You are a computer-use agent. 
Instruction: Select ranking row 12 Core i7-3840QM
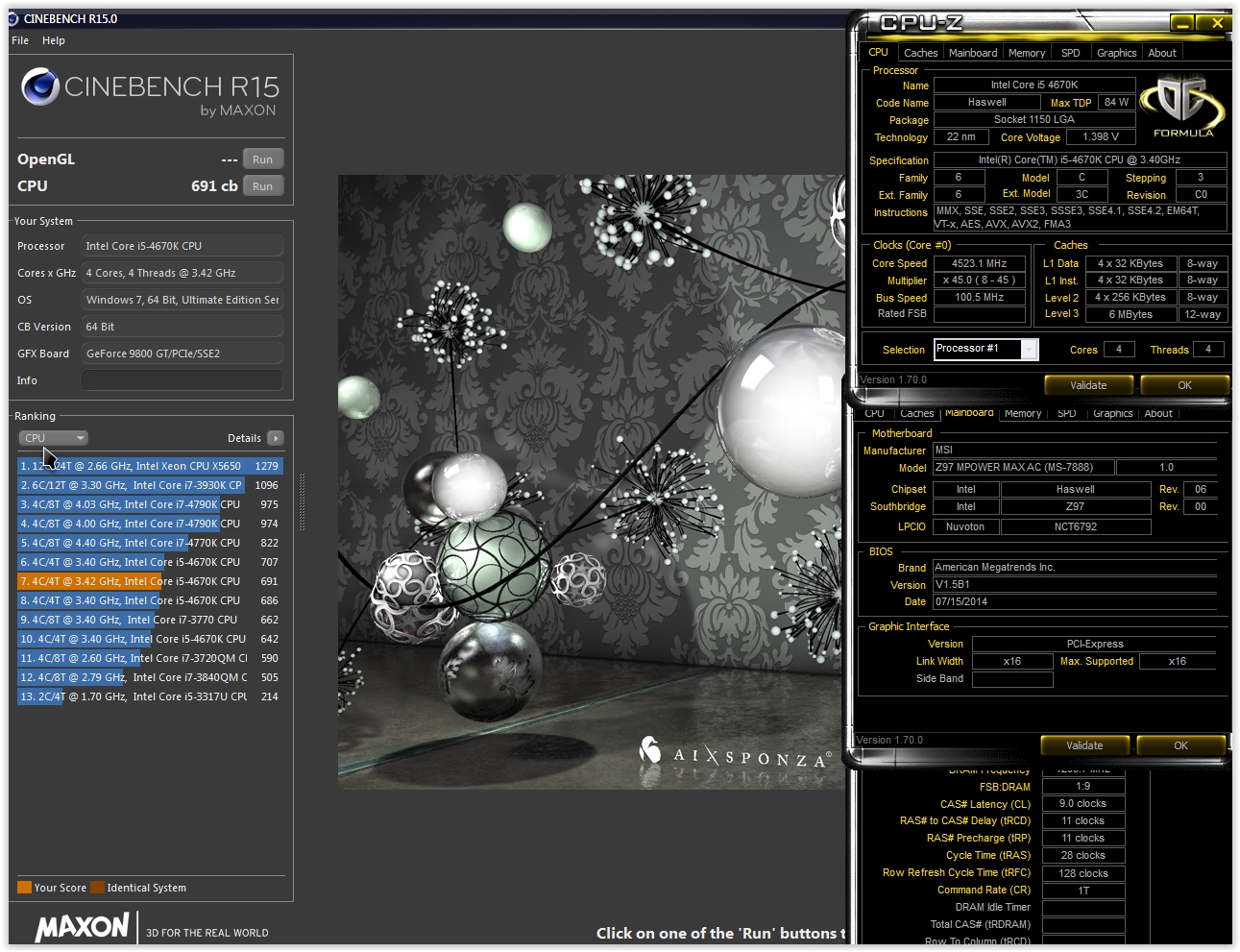coord(150,677)
